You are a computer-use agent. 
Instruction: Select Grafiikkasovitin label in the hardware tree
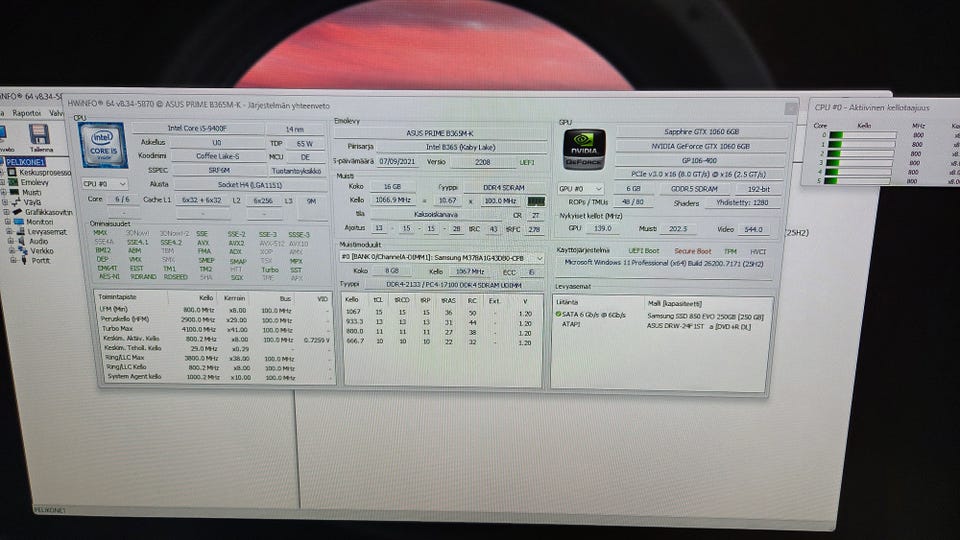pos(48,212)
